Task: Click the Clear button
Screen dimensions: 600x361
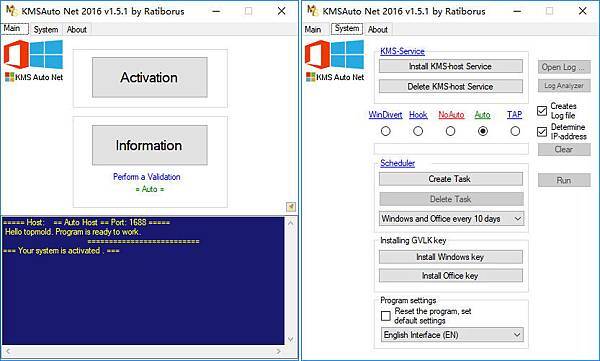Action: point(564,149)
